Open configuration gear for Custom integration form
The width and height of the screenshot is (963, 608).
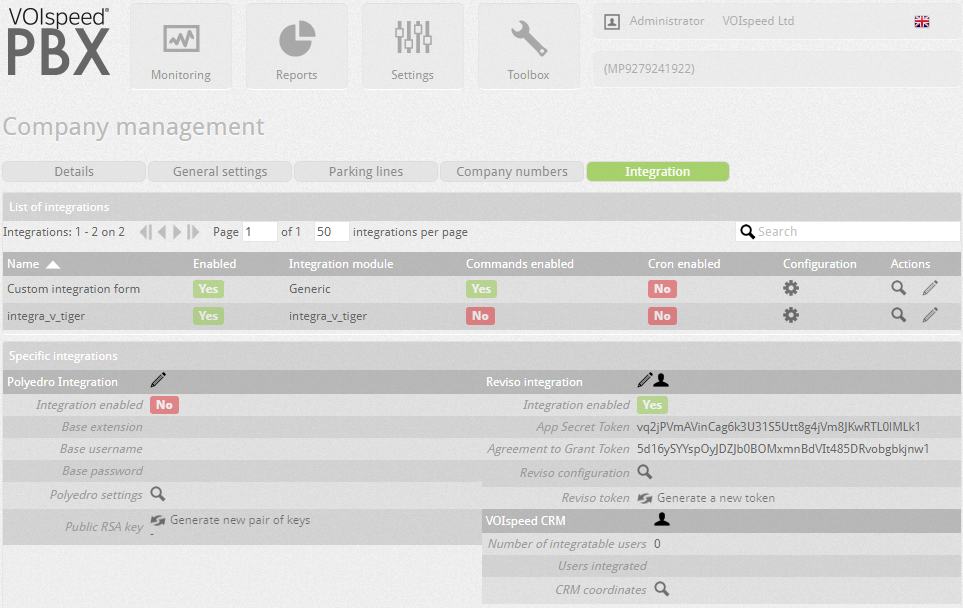point(791,288)
